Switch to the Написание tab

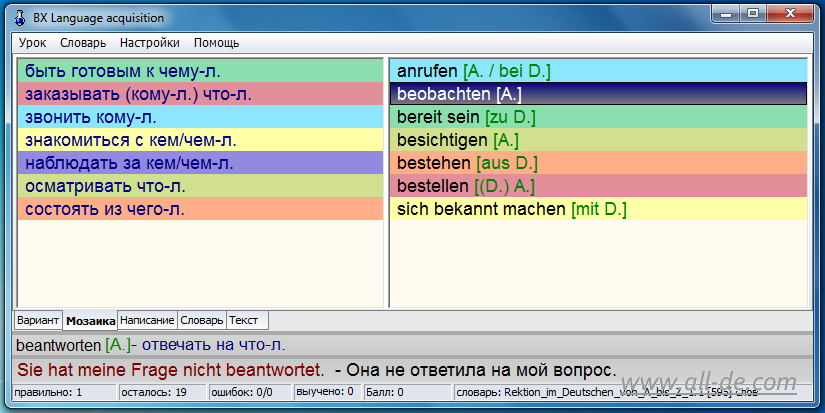148,320
